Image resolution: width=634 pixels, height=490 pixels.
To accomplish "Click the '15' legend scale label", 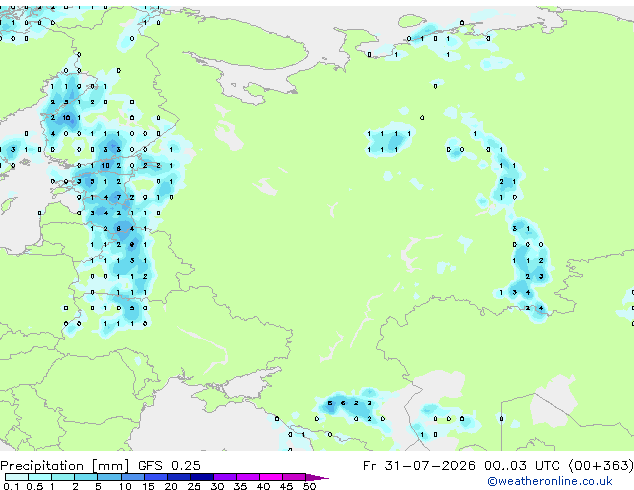I will click(148, 486).
